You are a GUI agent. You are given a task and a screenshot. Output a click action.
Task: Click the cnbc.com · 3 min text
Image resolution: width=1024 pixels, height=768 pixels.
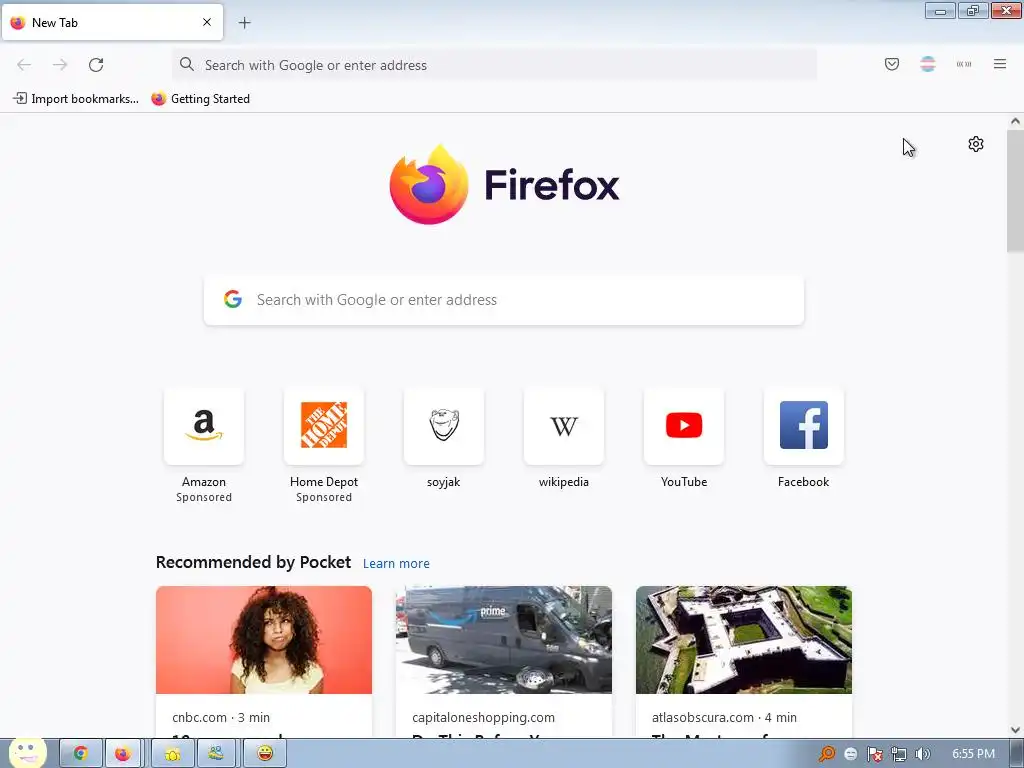(x=221, y=717)
